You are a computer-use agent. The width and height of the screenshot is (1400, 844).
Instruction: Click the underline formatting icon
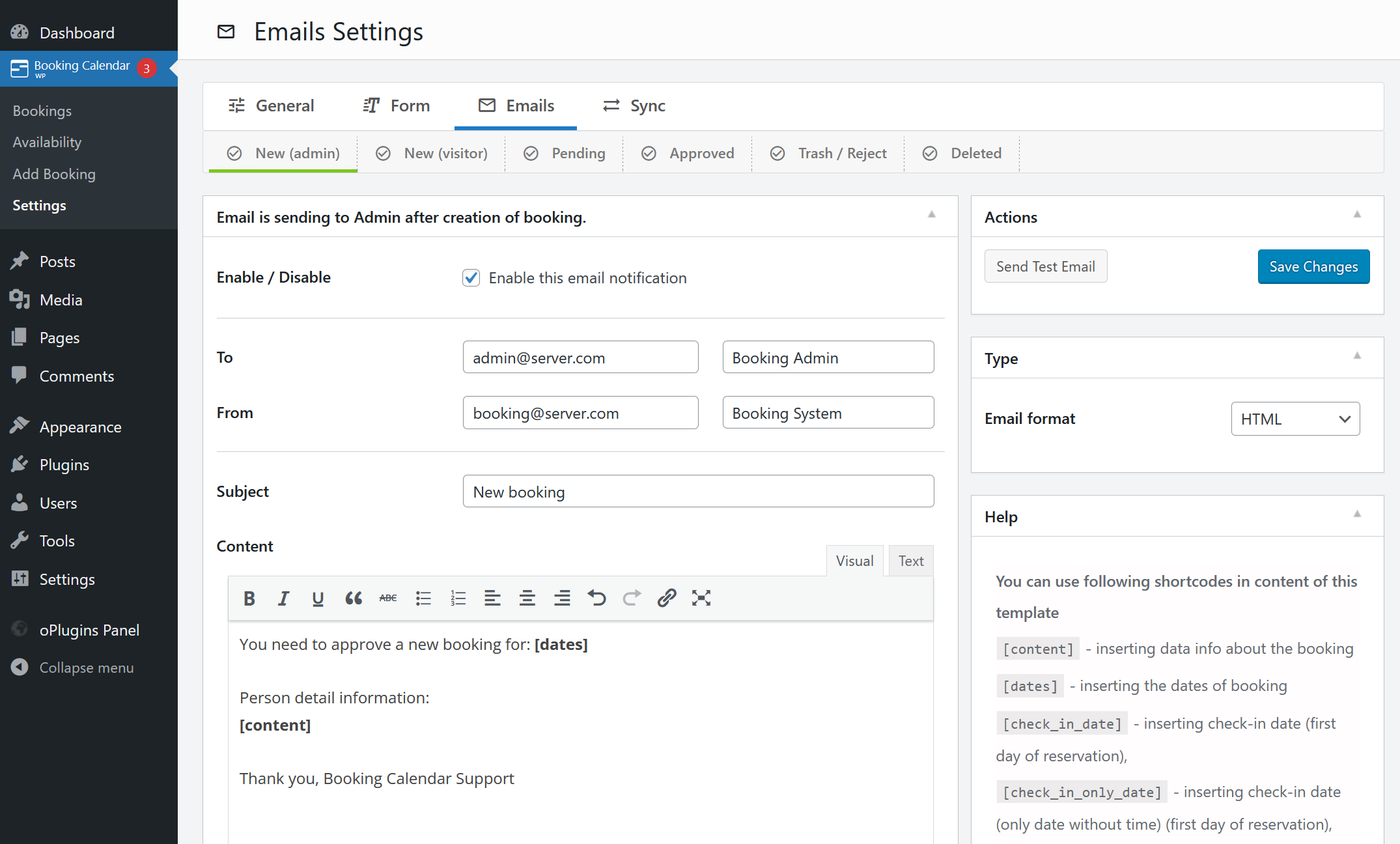tap(317, 598)
